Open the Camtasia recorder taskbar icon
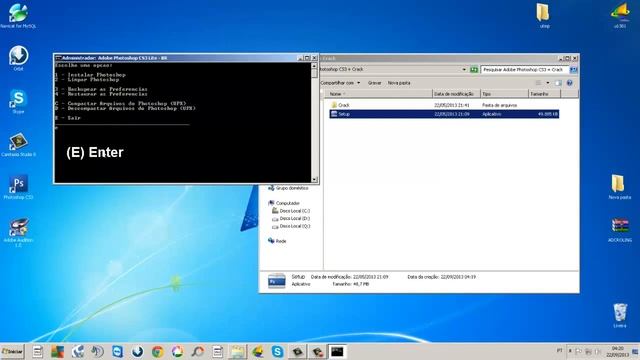The height and width of the screenshot is (360, 640). tap(318, 351)
